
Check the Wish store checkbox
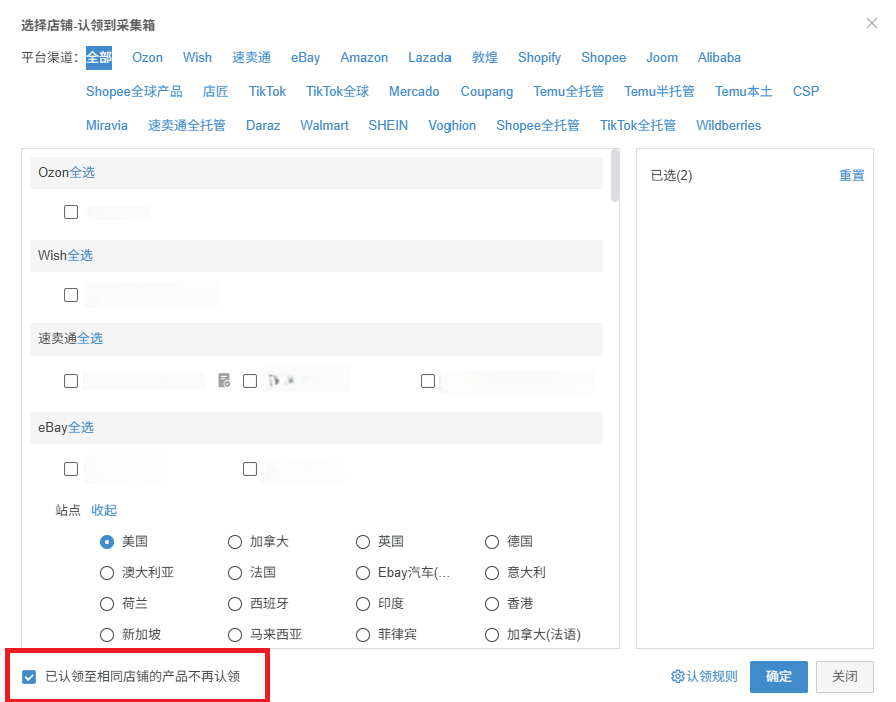tap(70, 294)
